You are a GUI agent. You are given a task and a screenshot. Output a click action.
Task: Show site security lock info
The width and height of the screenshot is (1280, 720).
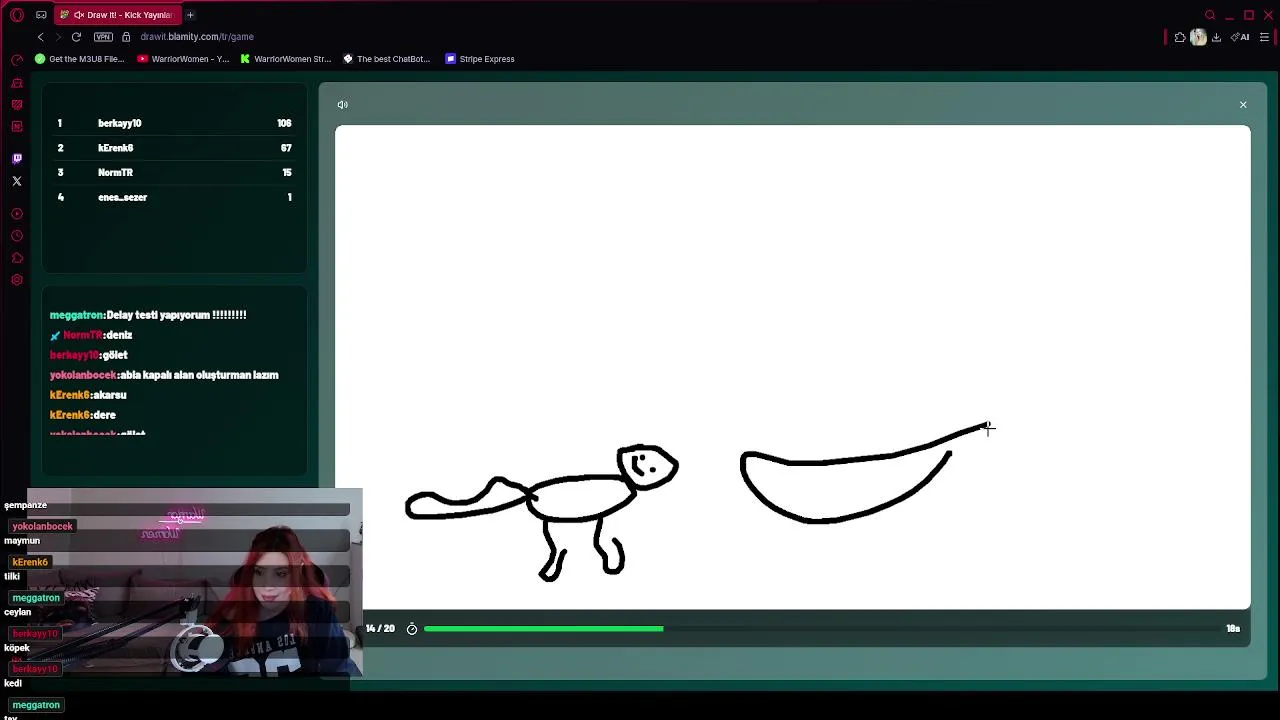126,37
